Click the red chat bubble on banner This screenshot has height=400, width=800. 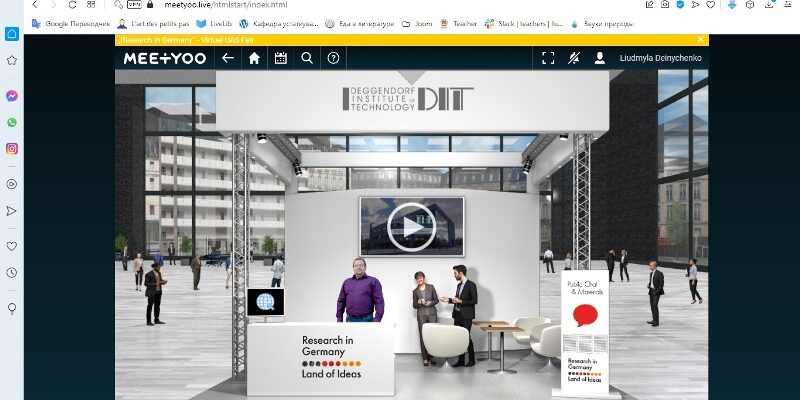click(585, 315)
